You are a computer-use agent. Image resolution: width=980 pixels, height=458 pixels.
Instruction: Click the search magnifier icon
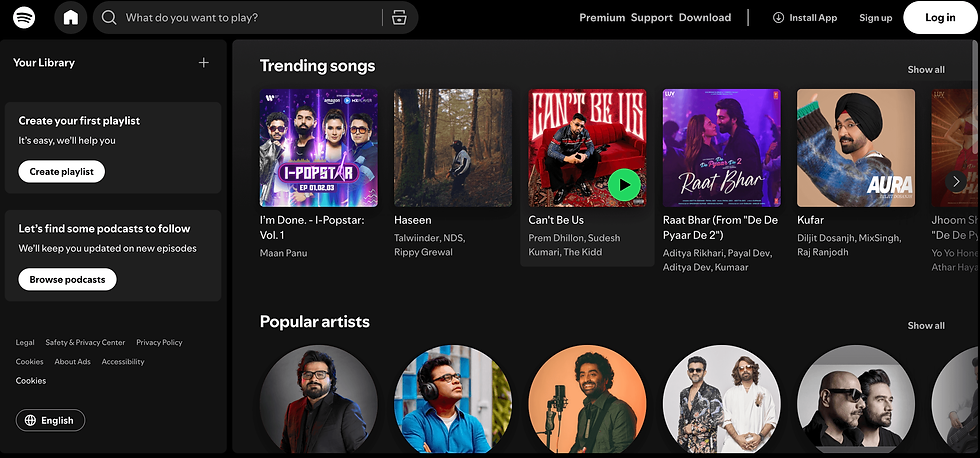109,17
